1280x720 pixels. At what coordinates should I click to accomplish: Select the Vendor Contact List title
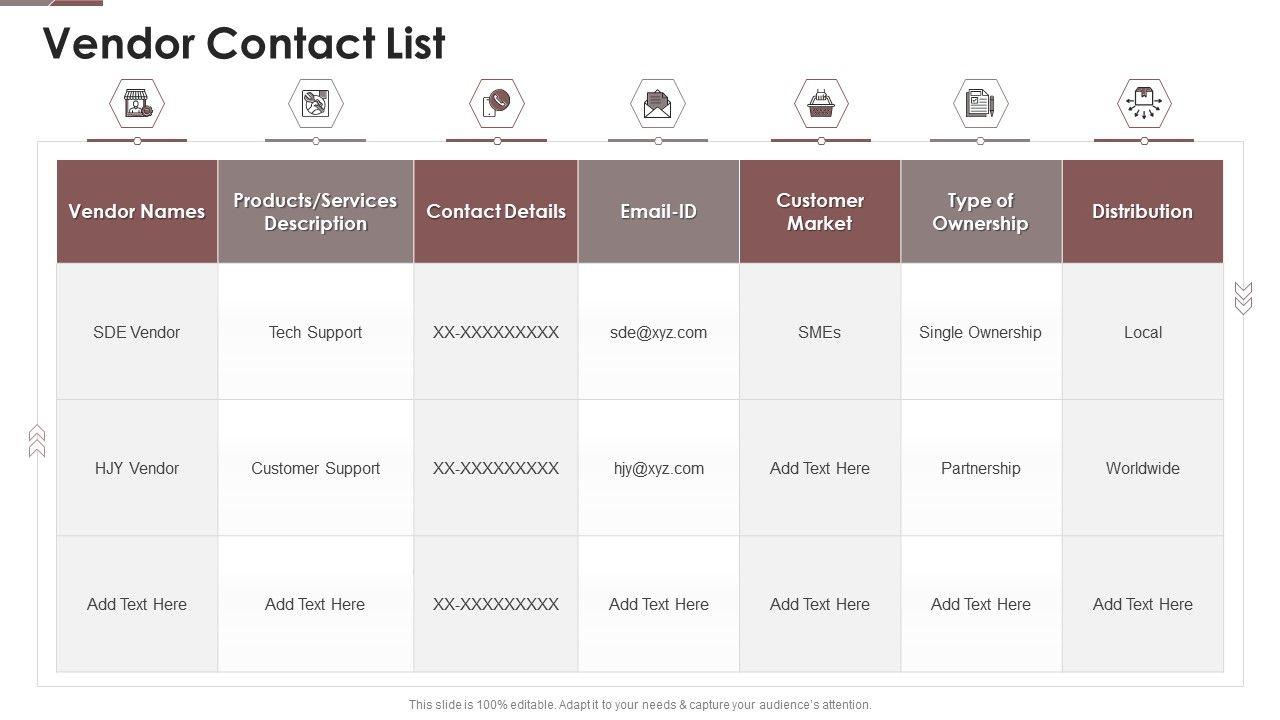point(244,44)
